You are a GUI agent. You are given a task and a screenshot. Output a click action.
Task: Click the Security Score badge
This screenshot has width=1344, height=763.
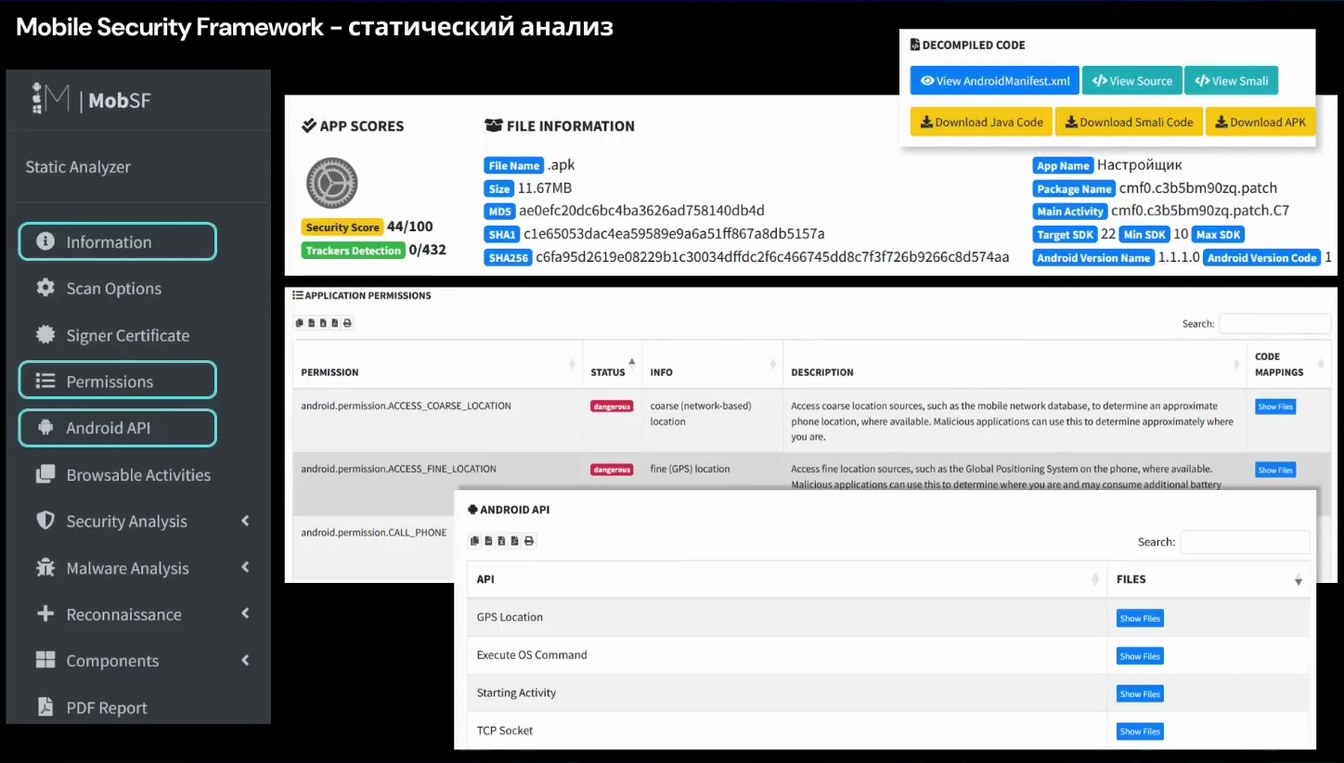tap(342, 227)
